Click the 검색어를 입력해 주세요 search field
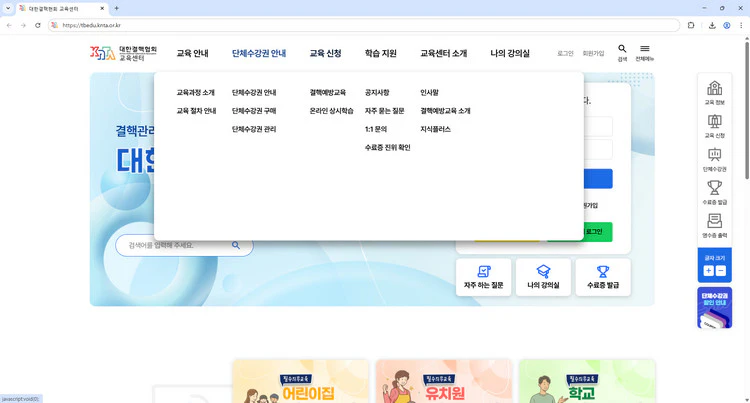The height and width of the screenshot is (403, 750). point(175,245)
